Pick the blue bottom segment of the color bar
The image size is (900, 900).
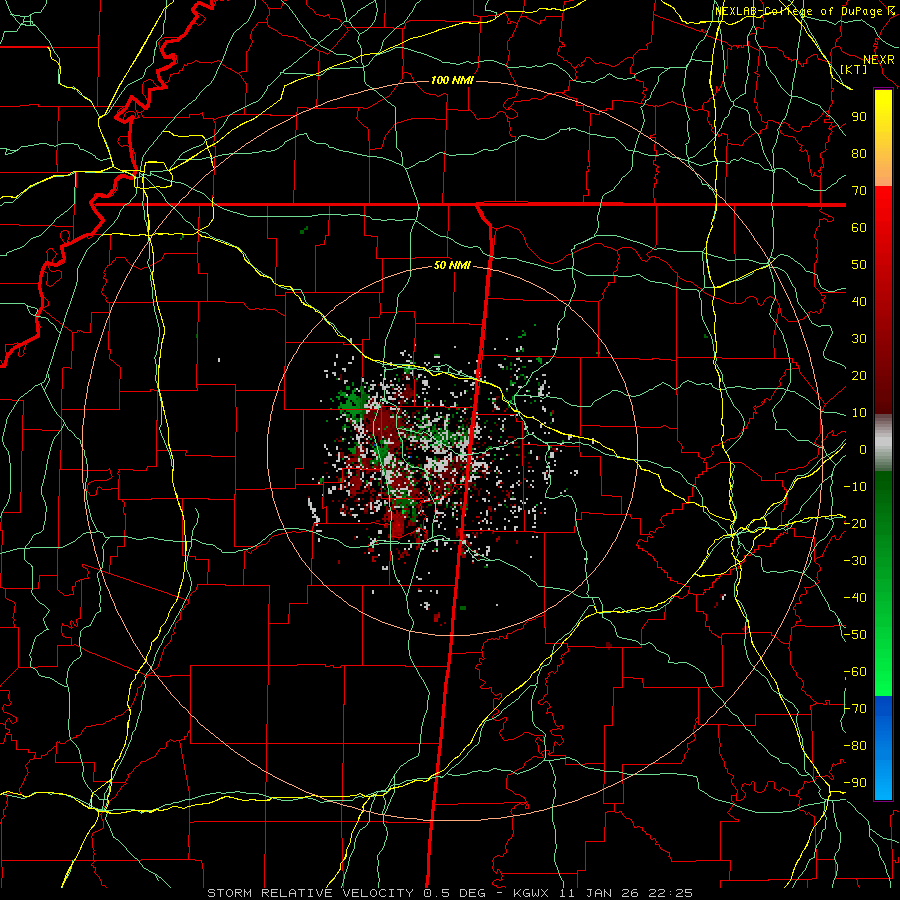pyautogui.click(x=883, y=748)
